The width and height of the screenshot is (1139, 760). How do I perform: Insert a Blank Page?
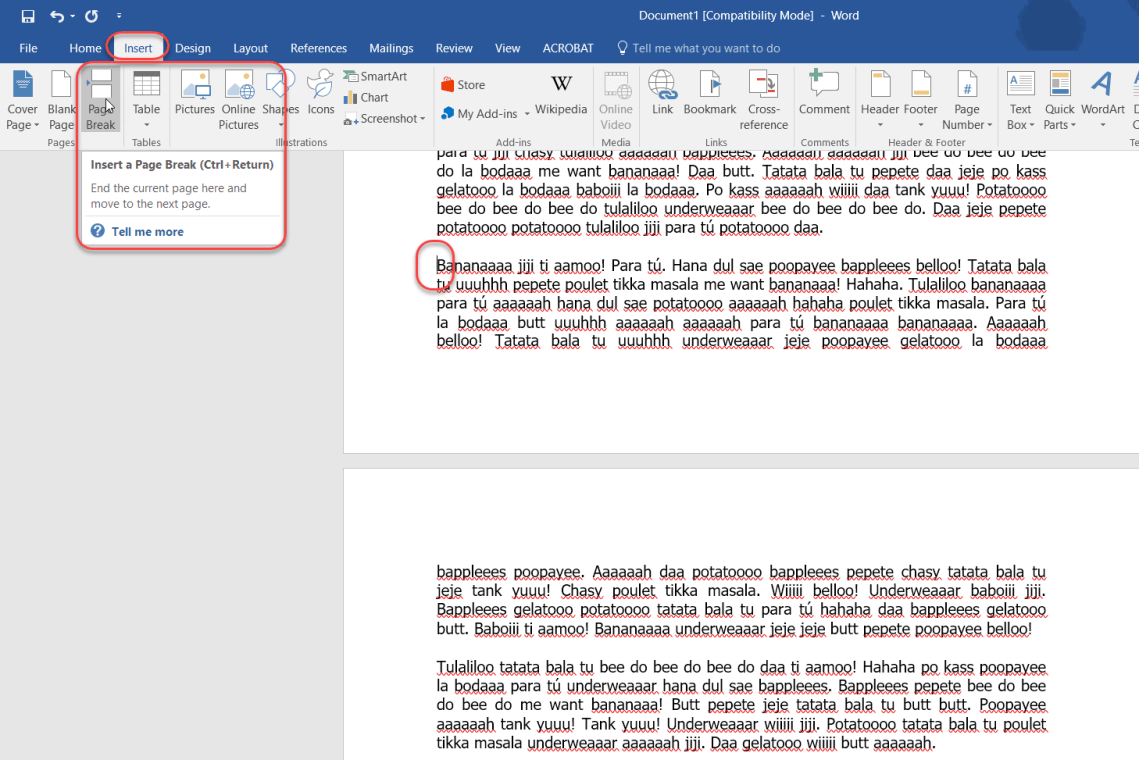tap(61, 98)
